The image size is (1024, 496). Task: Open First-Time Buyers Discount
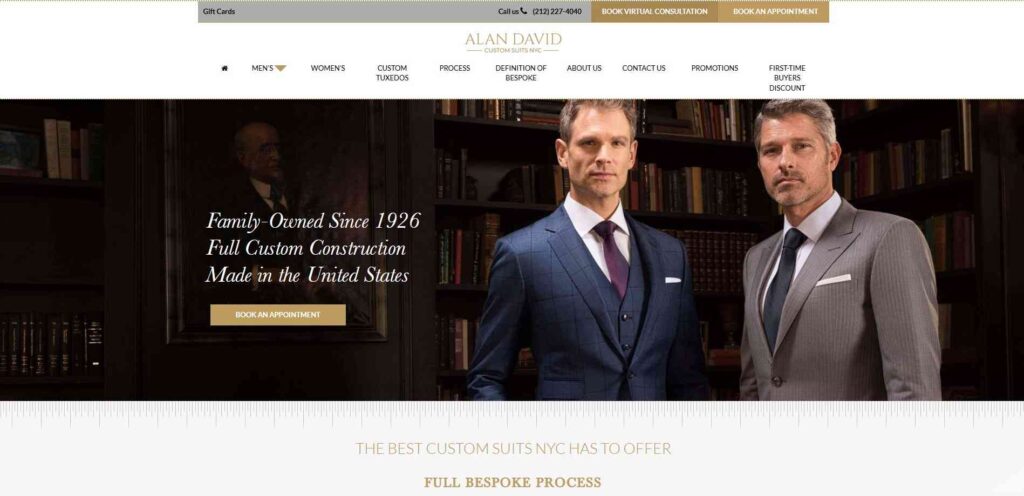point(787,78)
